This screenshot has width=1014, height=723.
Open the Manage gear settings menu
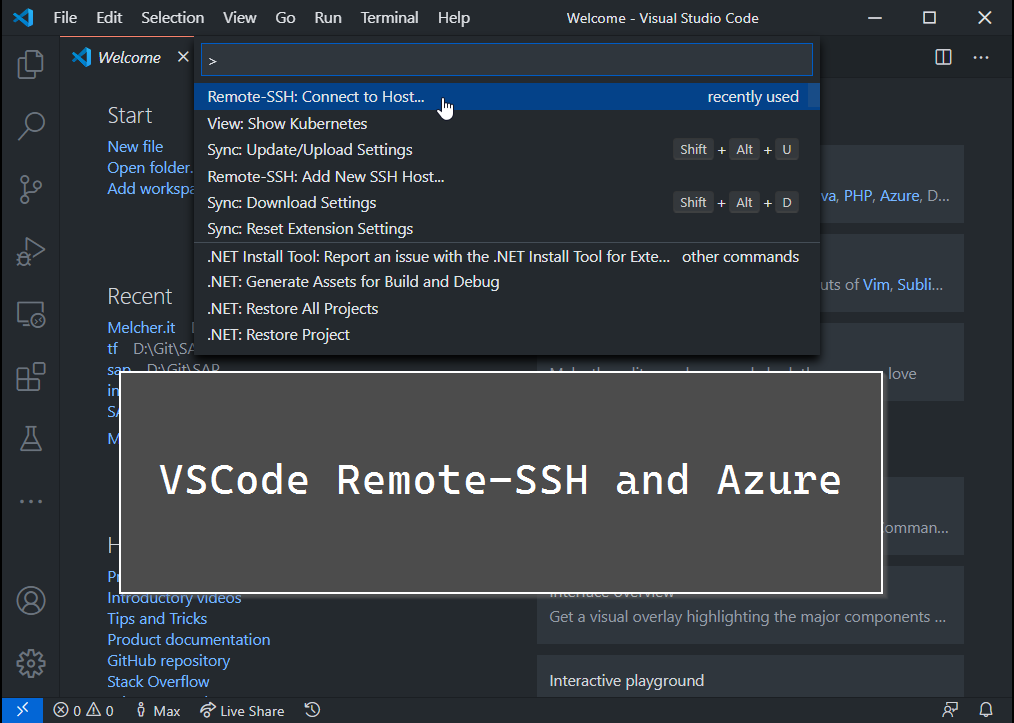coord(30,663)
